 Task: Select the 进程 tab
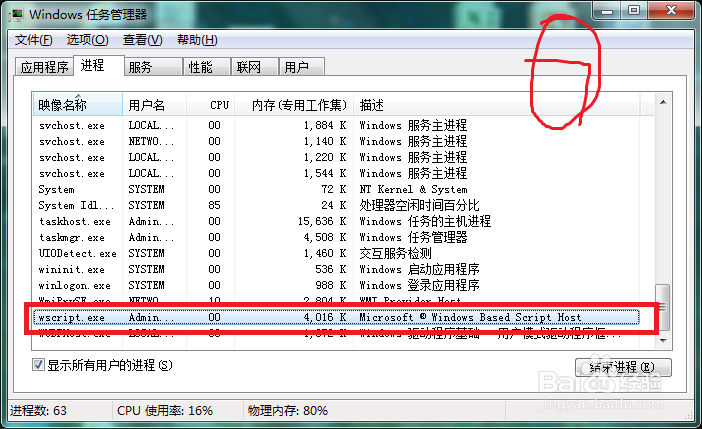[x=98, y=66]
